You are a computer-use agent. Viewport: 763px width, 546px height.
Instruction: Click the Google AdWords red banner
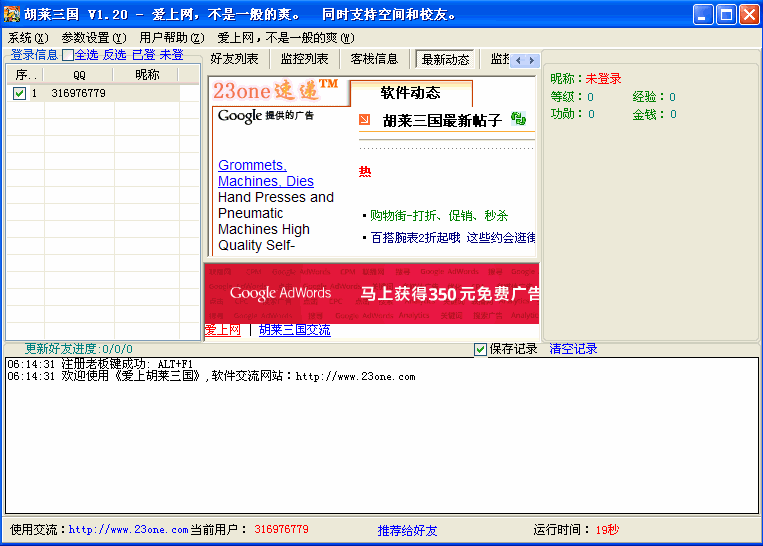[372, 293]
